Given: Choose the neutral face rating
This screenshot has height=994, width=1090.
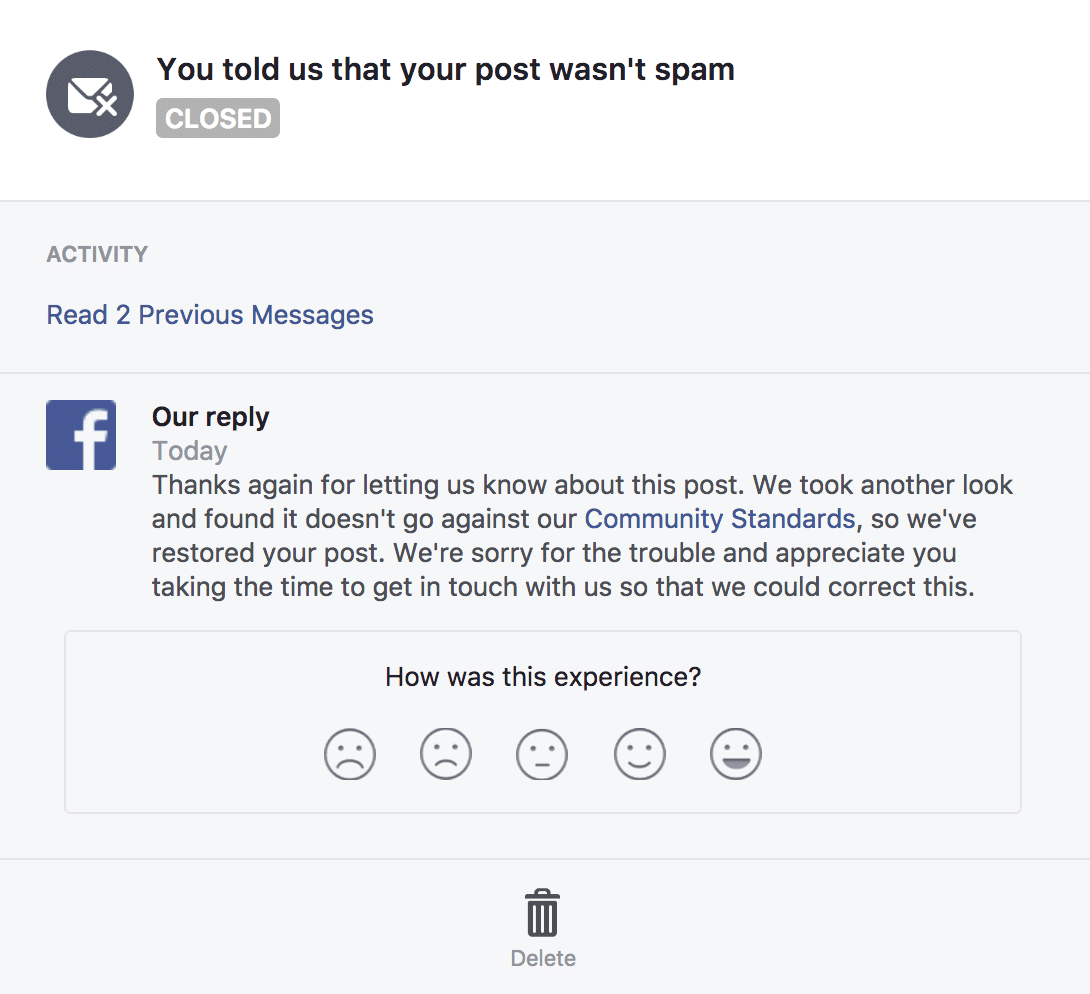Looking at the screenshot, I should 542,754.
